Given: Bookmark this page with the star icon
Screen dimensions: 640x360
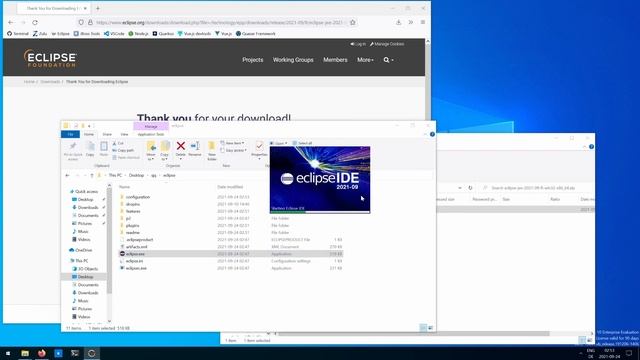Looking at the screenshot, I should click(353, 22).
